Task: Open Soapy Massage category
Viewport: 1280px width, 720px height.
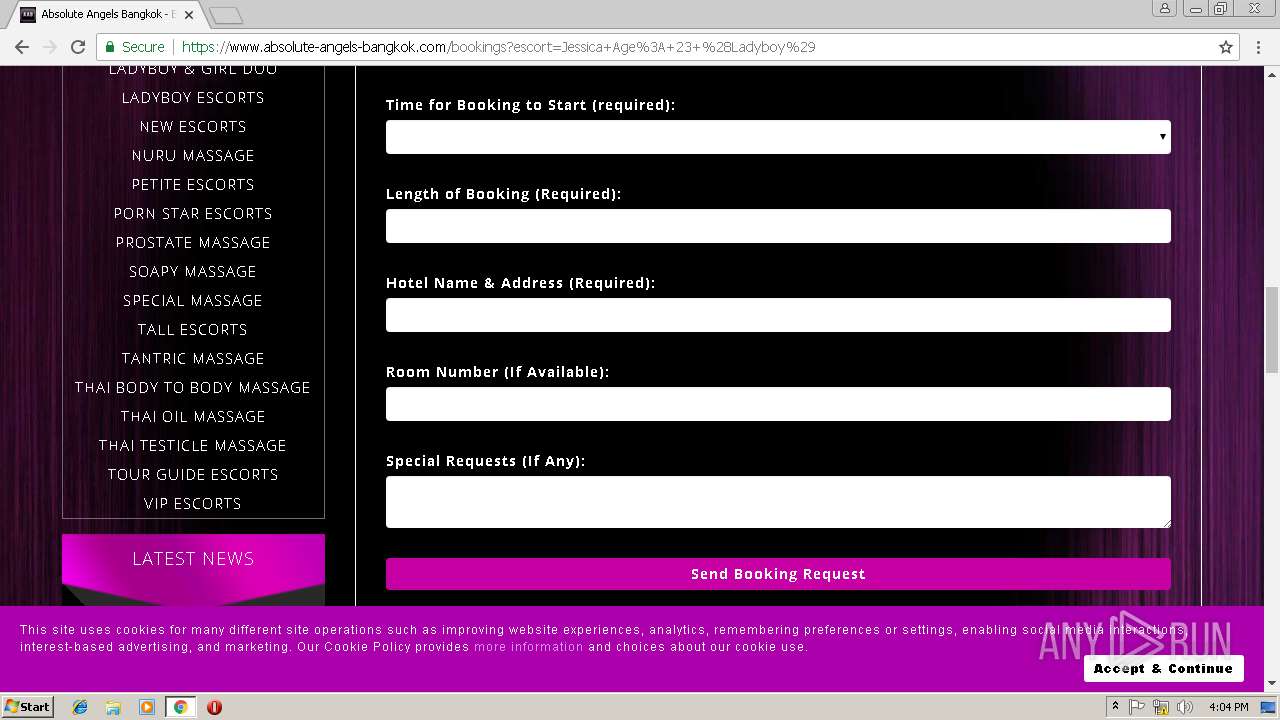Action: [x=193, y=272]
